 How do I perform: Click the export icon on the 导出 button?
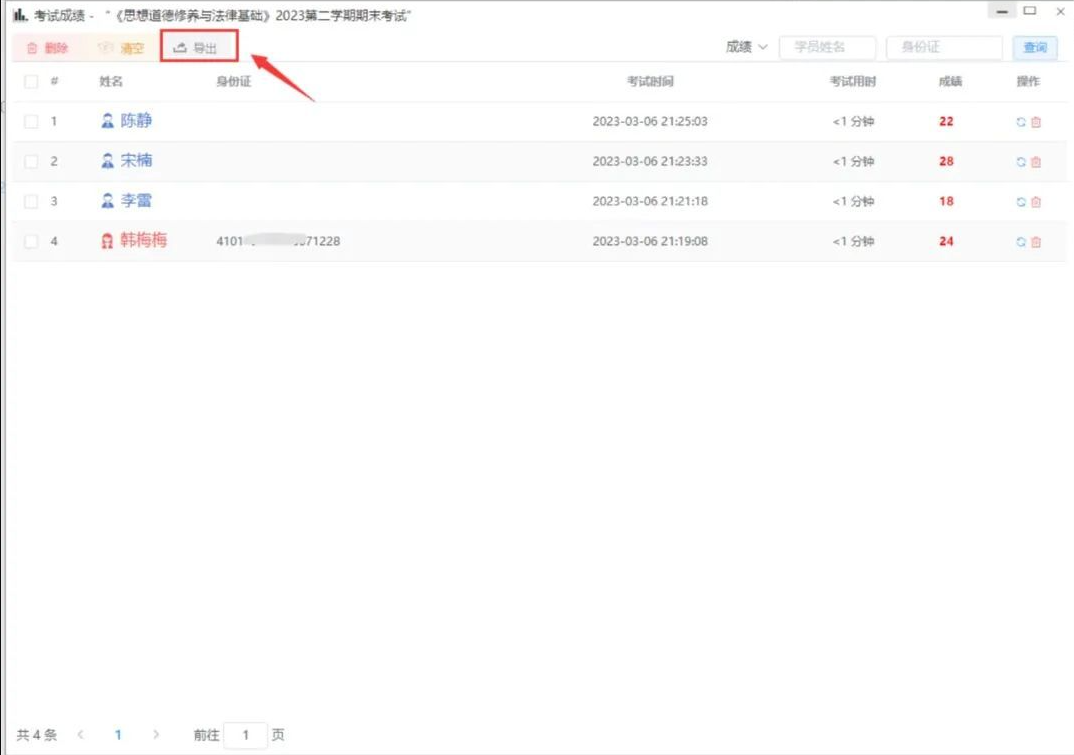(x=180, y=47)
